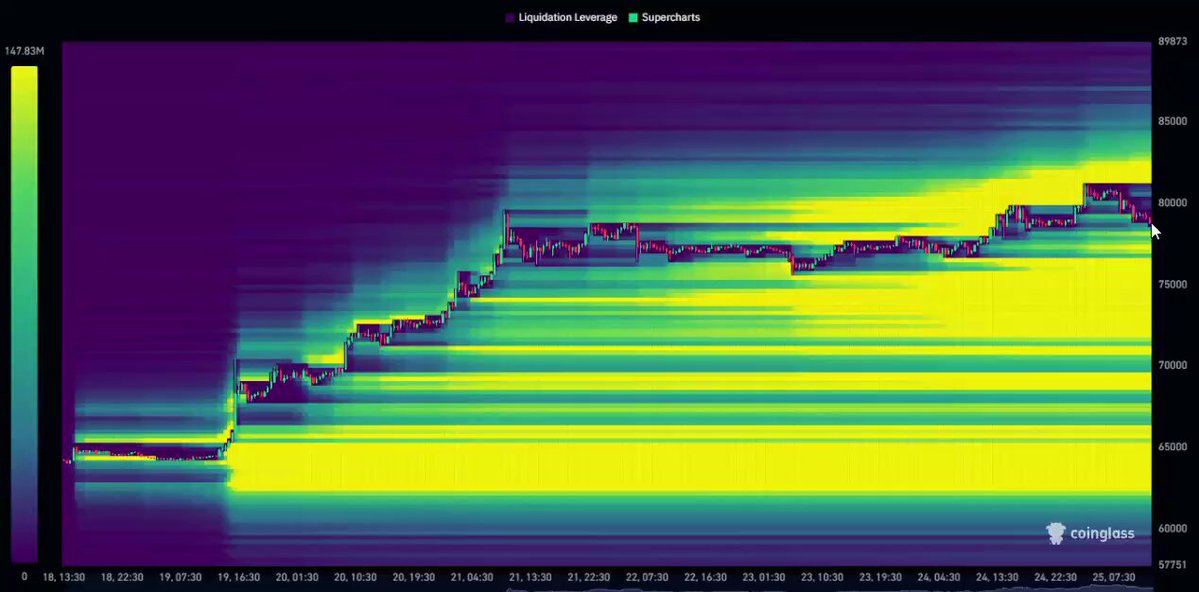Click the 70000 price axis label
Image resolution: width=1199 pixels, height=592 pixels.
pyautogui.click(x=1172, y=365)
